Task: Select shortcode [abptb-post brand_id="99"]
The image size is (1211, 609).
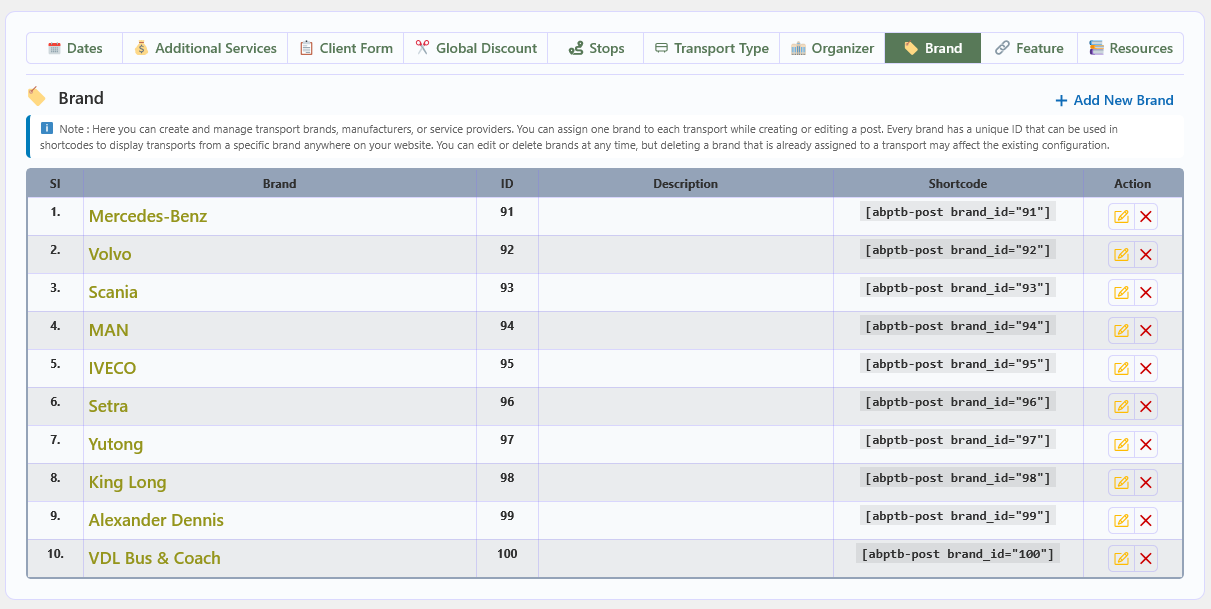Action: tap(958, 516)
